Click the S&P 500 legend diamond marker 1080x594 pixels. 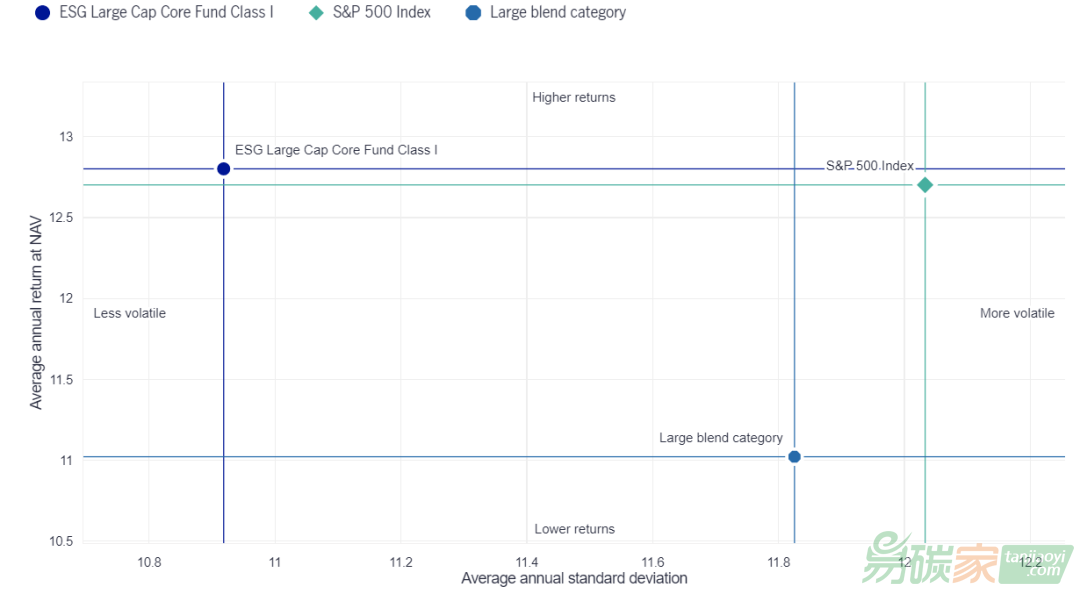(x=316, y=13)
